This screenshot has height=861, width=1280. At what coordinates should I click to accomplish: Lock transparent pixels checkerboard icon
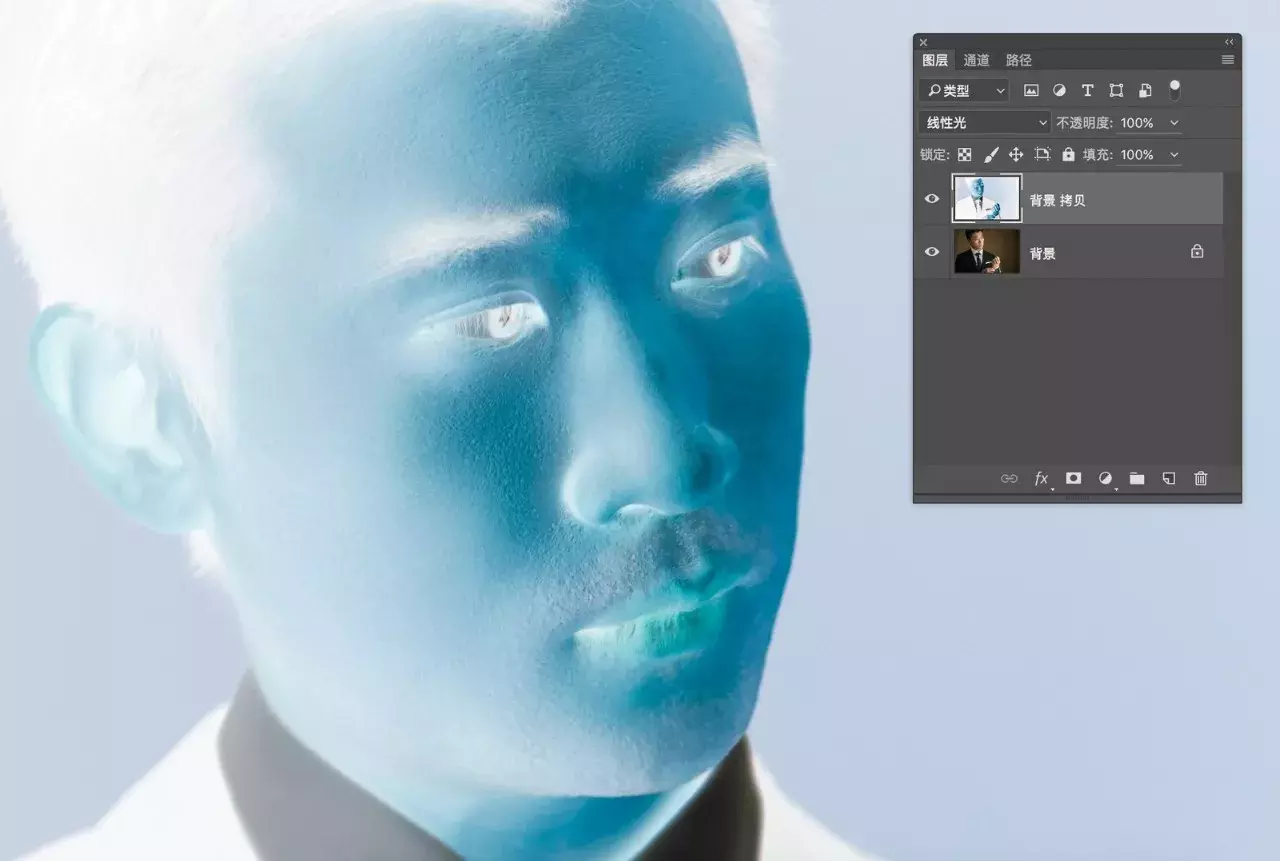965,155
